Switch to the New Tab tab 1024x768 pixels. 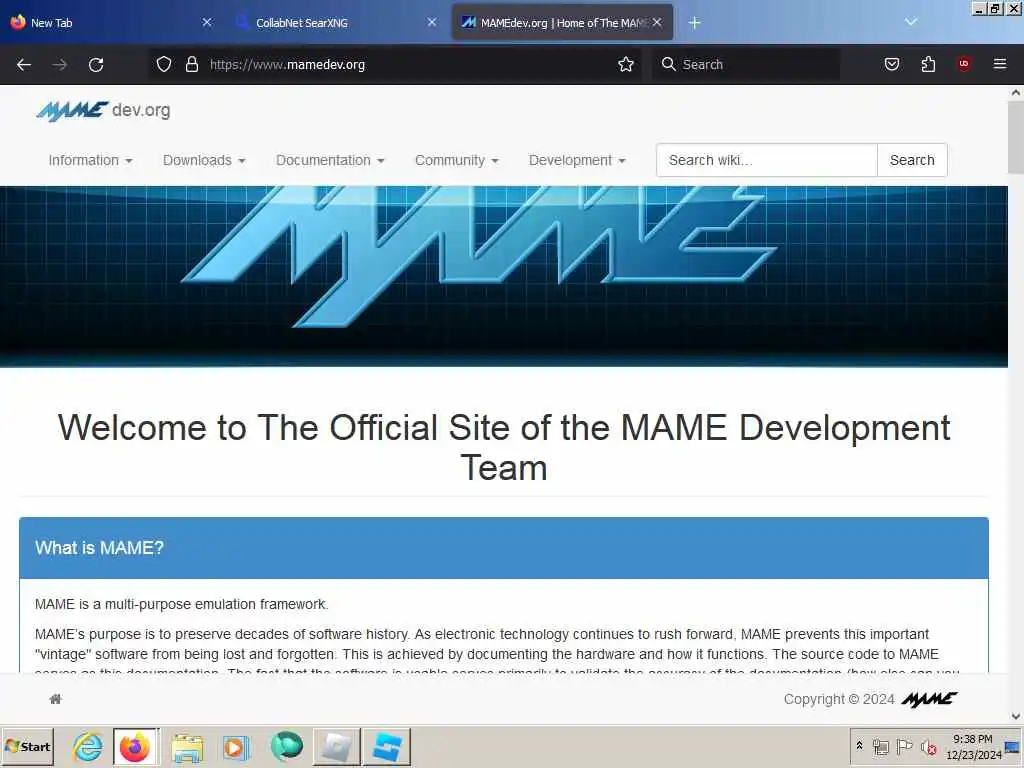click(111, 22)
